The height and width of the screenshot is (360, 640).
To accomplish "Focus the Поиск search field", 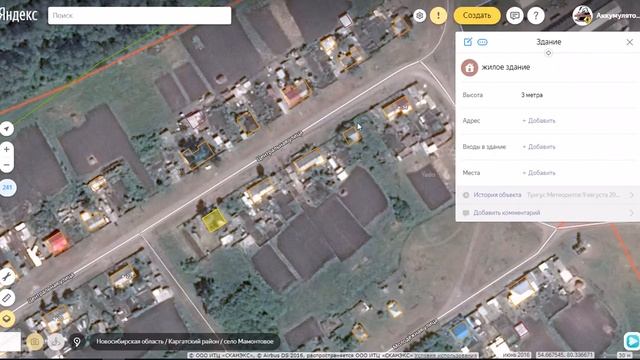I will pos(140,16).
